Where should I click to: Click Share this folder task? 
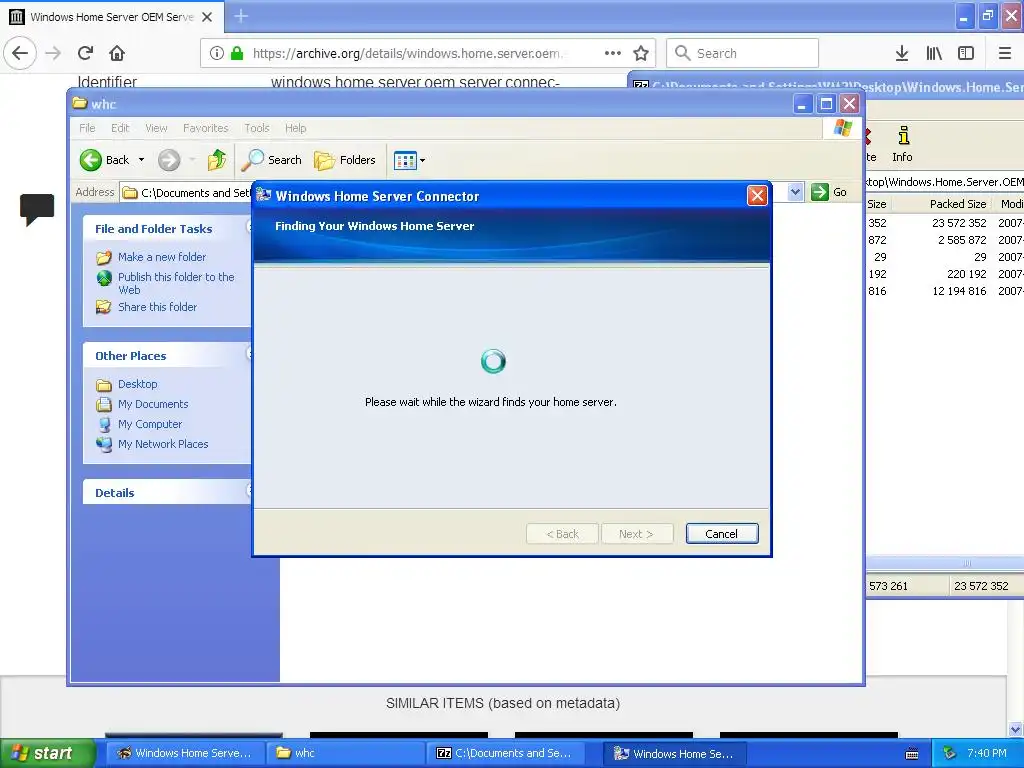(157, 307)
